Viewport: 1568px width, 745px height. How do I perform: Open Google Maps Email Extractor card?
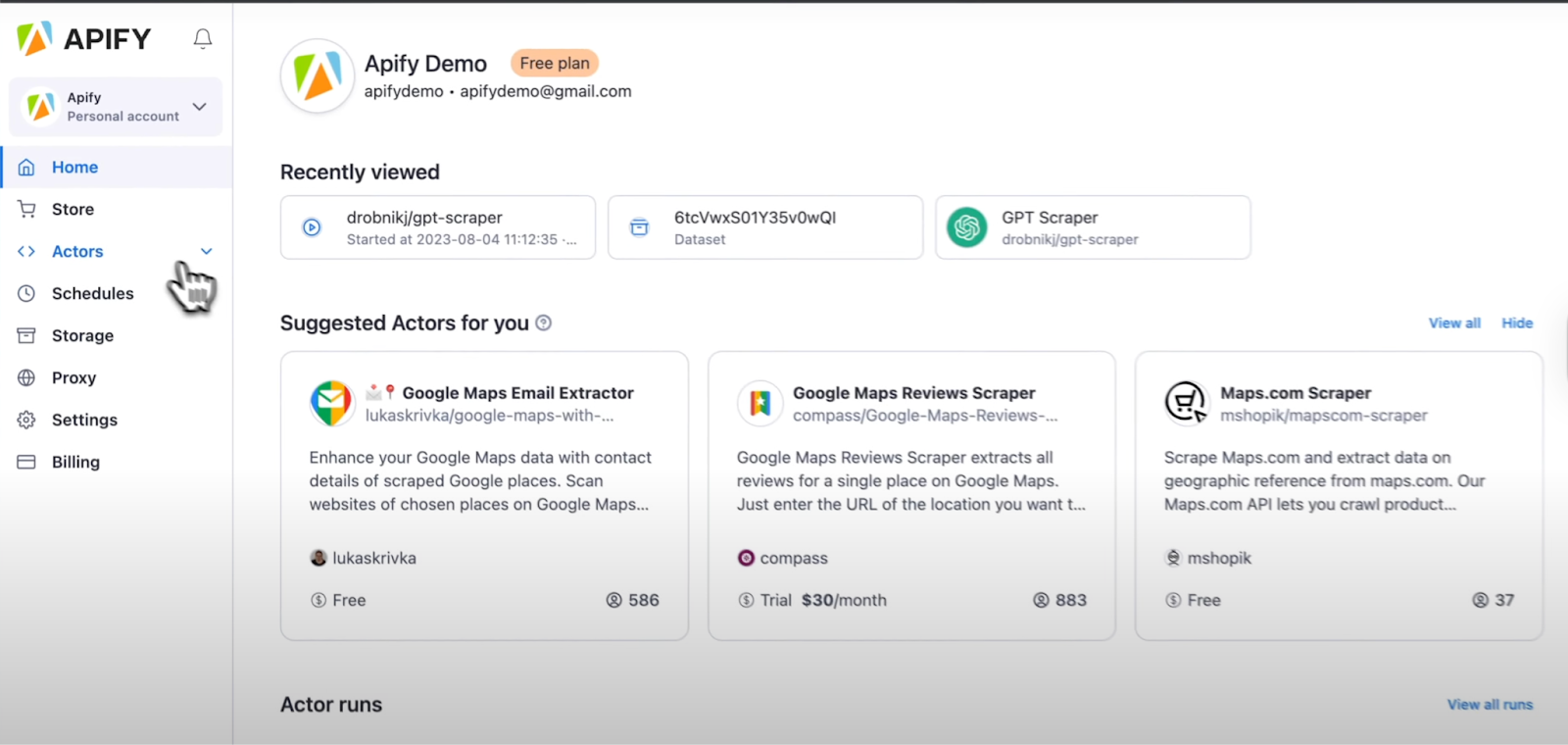pos(484,496)
